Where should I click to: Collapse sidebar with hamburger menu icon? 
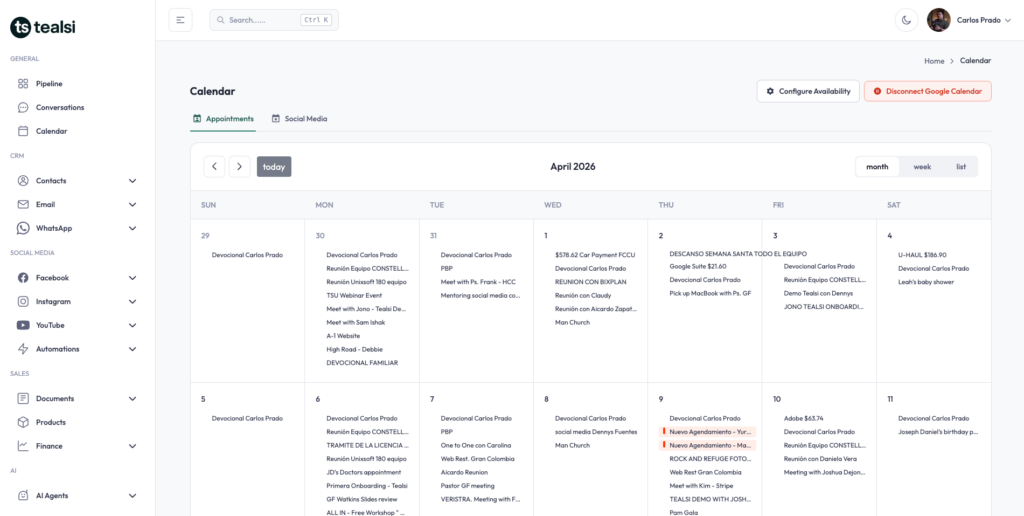point(180,20)
